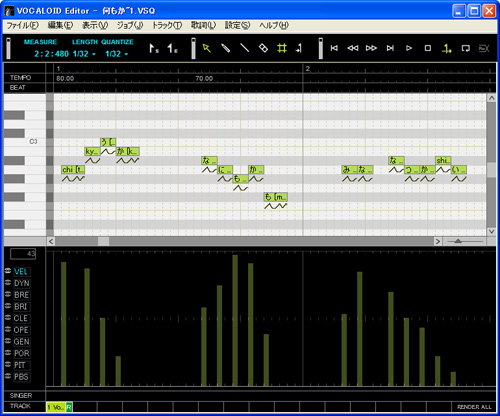Open the ファイル(F) menu
This screenshot has width=500, height=416.
point(23,25)
